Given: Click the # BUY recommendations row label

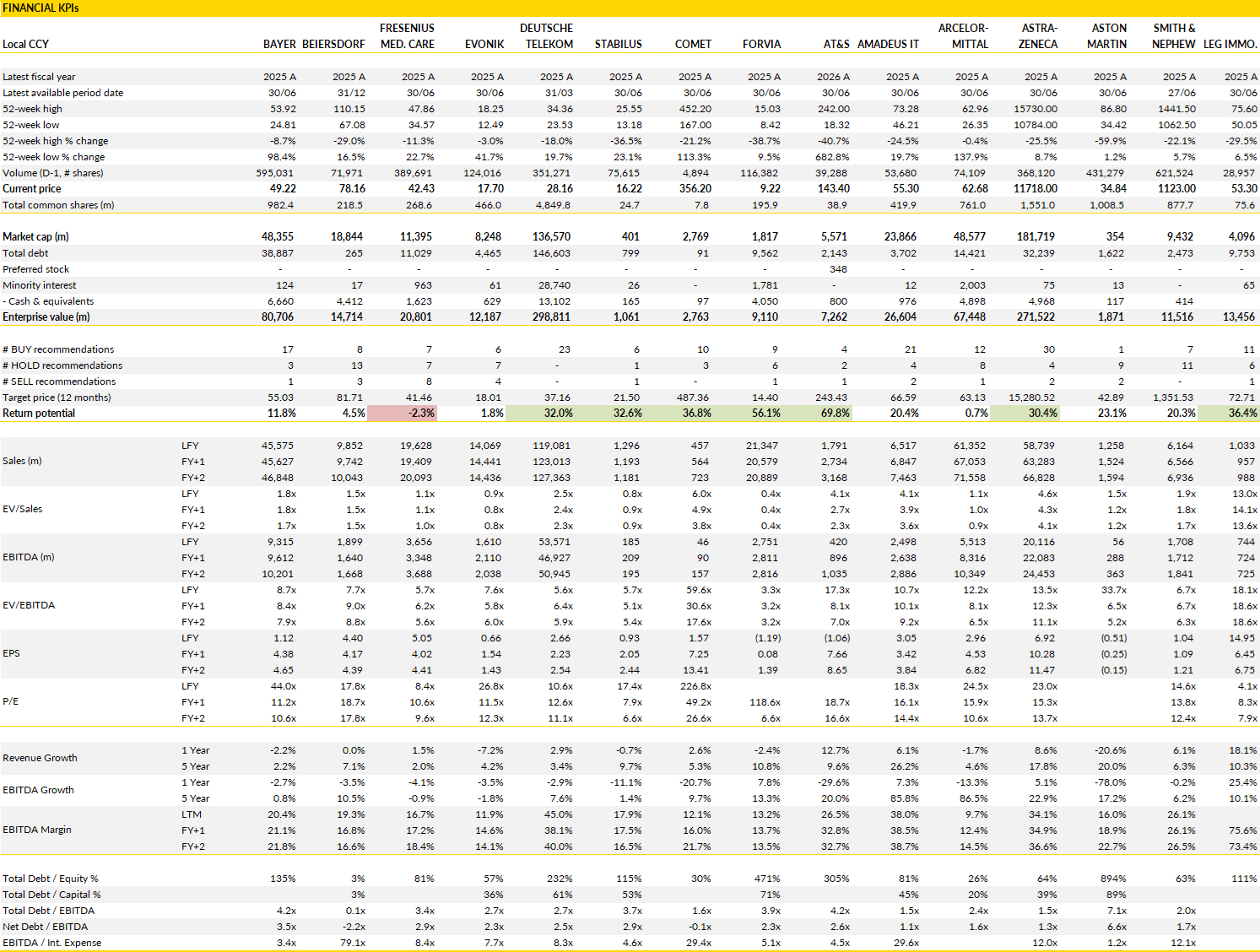Looking at the screenshot, I should tap(58, 349).
